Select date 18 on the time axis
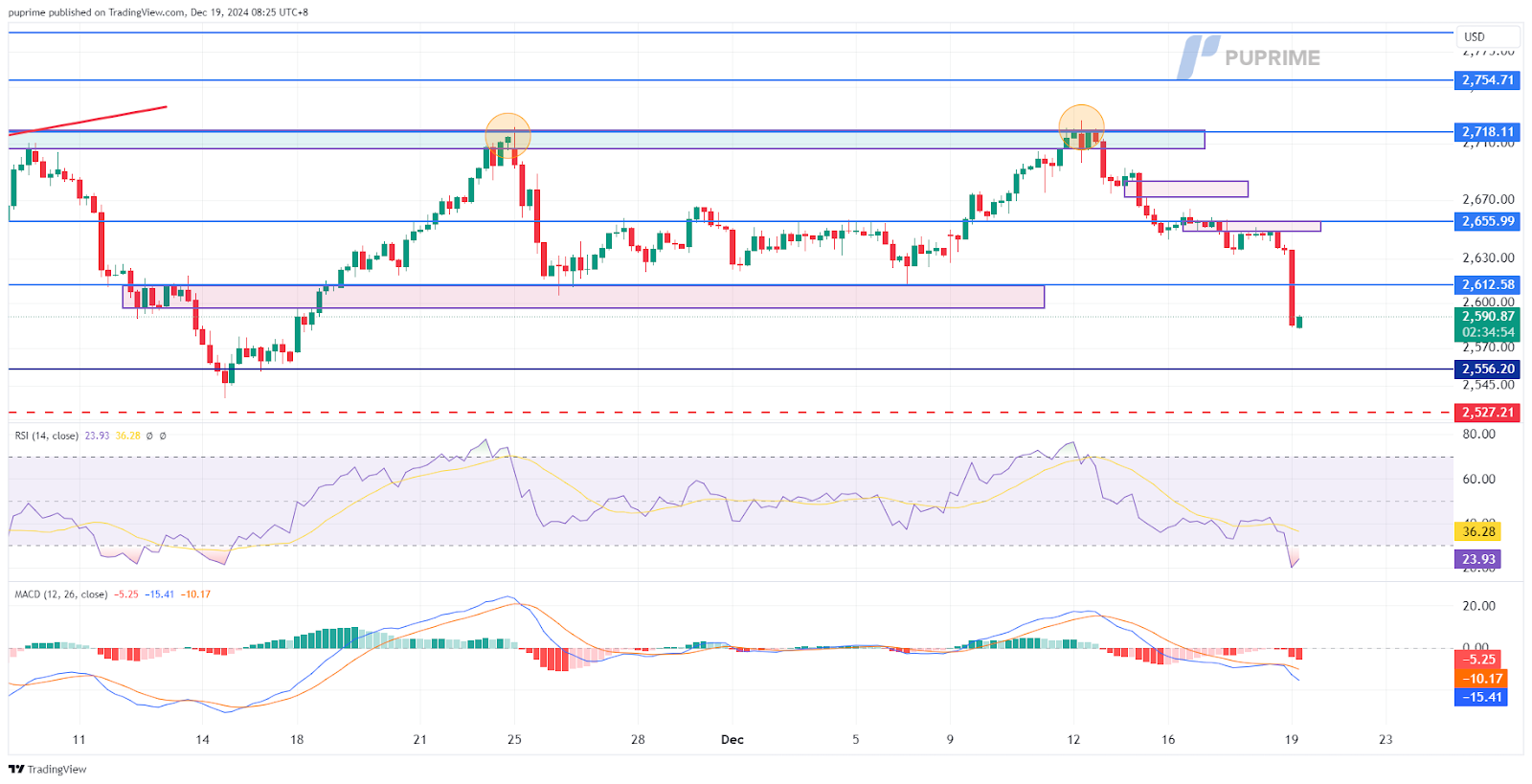The width and height of the screenshot is (1532, 784). (297, 739)
